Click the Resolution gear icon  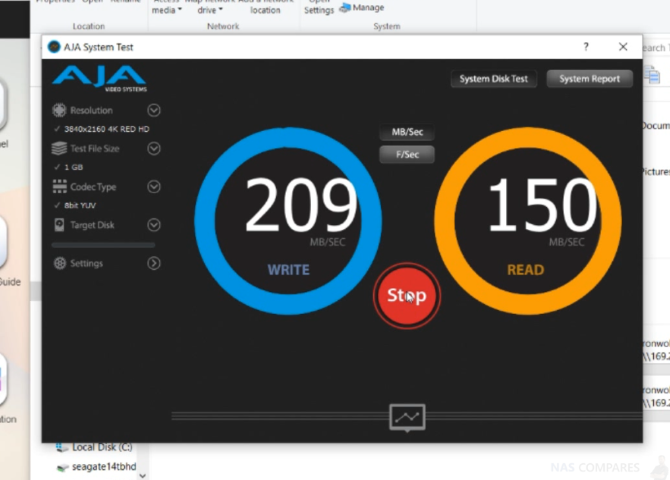(59, 110)
